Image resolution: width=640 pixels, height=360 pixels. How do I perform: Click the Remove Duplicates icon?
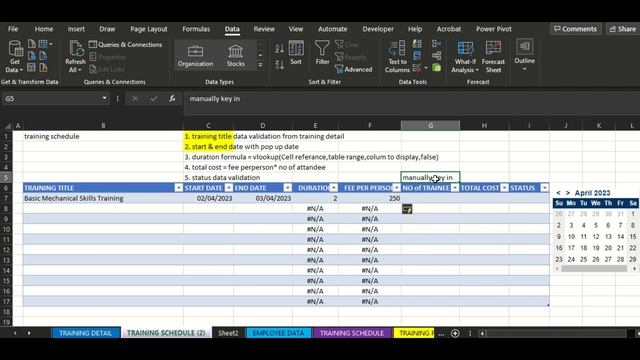(417, 56)
